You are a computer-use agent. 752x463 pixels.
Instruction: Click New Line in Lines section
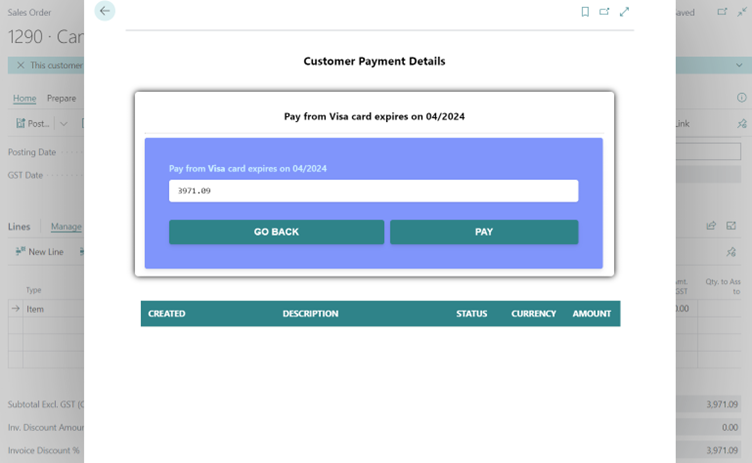tap(39, 251)
